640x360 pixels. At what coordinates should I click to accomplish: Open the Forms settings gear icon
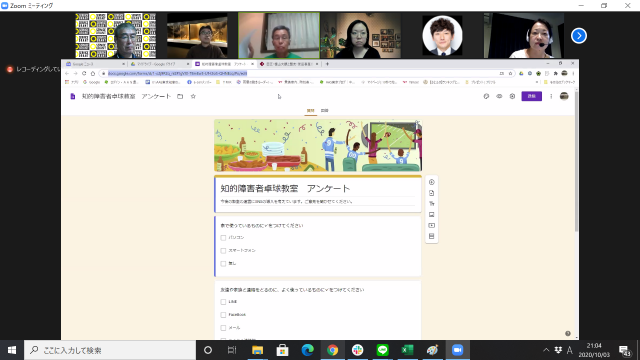(512, 96)
